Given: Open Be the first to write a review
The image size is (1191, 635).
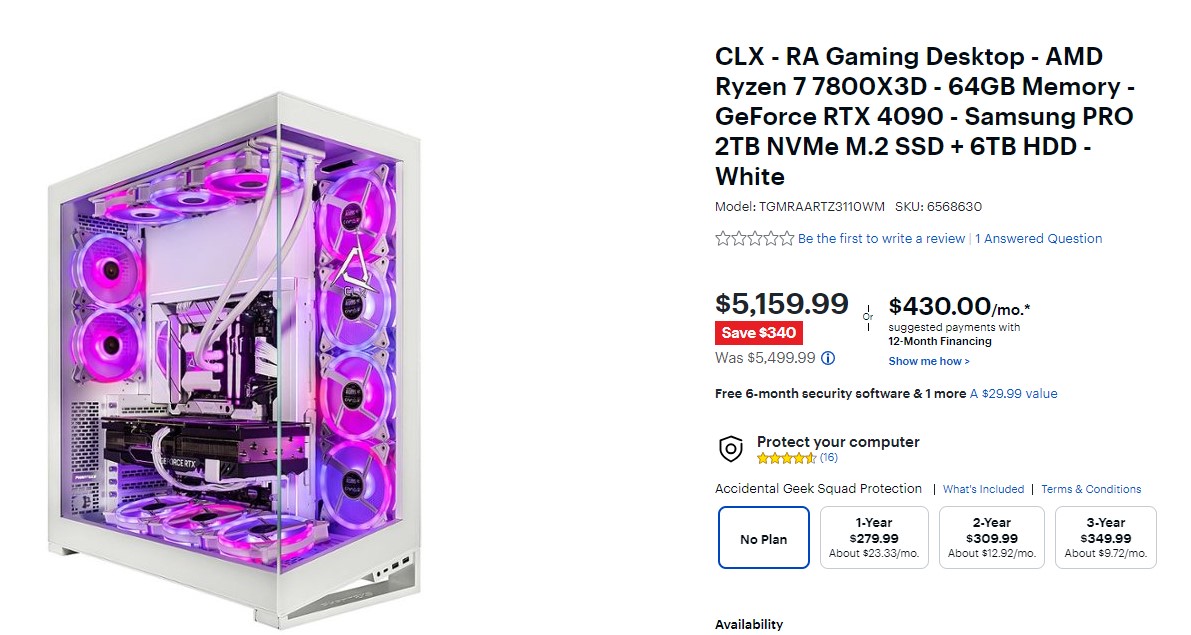Looking at the screenshot, I should (x=881, y=239).
